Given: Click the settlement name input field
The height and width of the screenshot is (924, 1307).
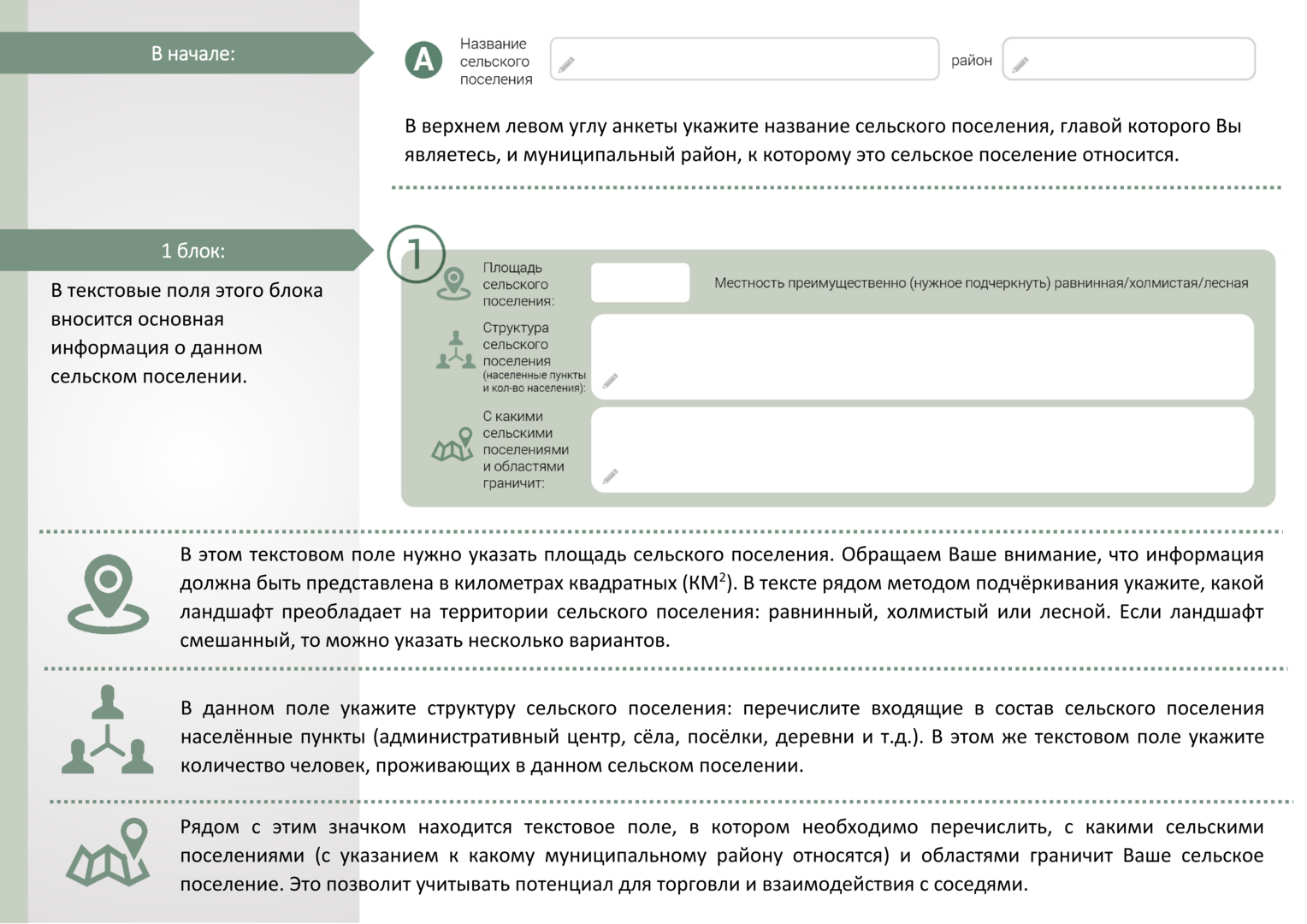Looking at the screenshot, I should 744,59.
